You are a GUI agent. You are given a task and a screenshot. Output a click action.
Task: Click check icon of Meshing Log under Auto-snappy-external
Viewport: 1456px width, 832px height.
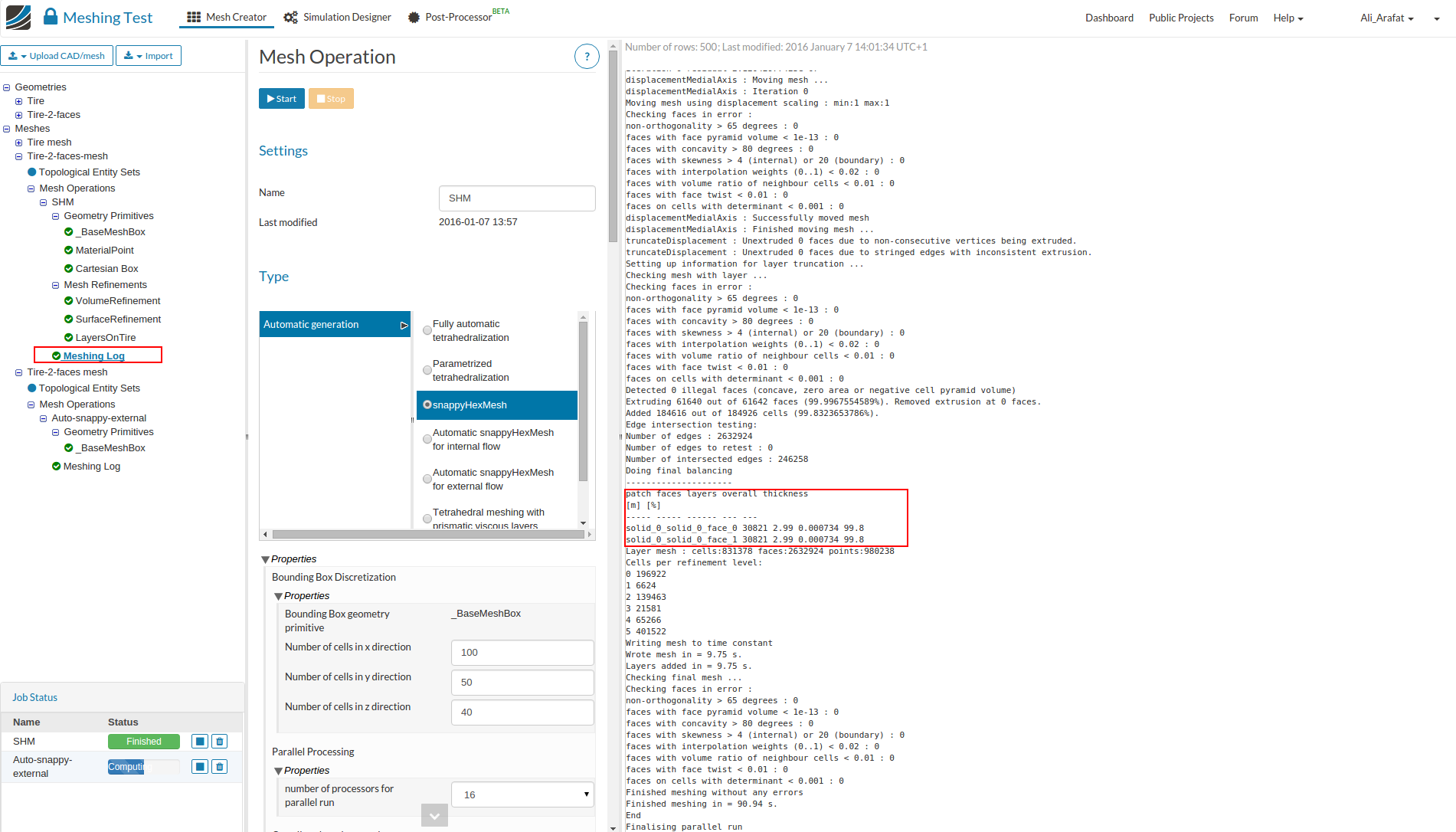click(x=57, y=467)
